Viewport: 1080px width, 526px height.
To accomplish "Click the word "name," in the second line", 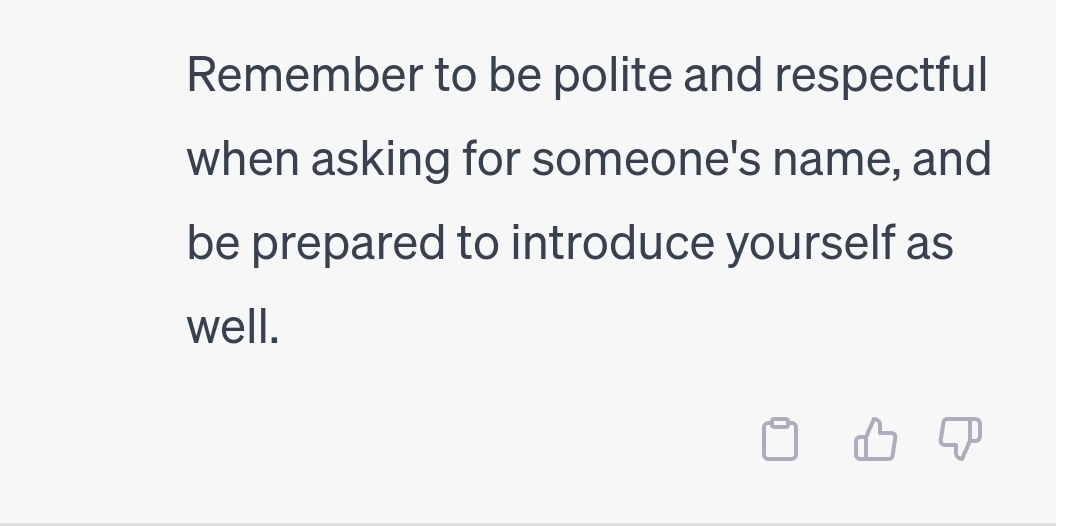I will pos(836,160).
